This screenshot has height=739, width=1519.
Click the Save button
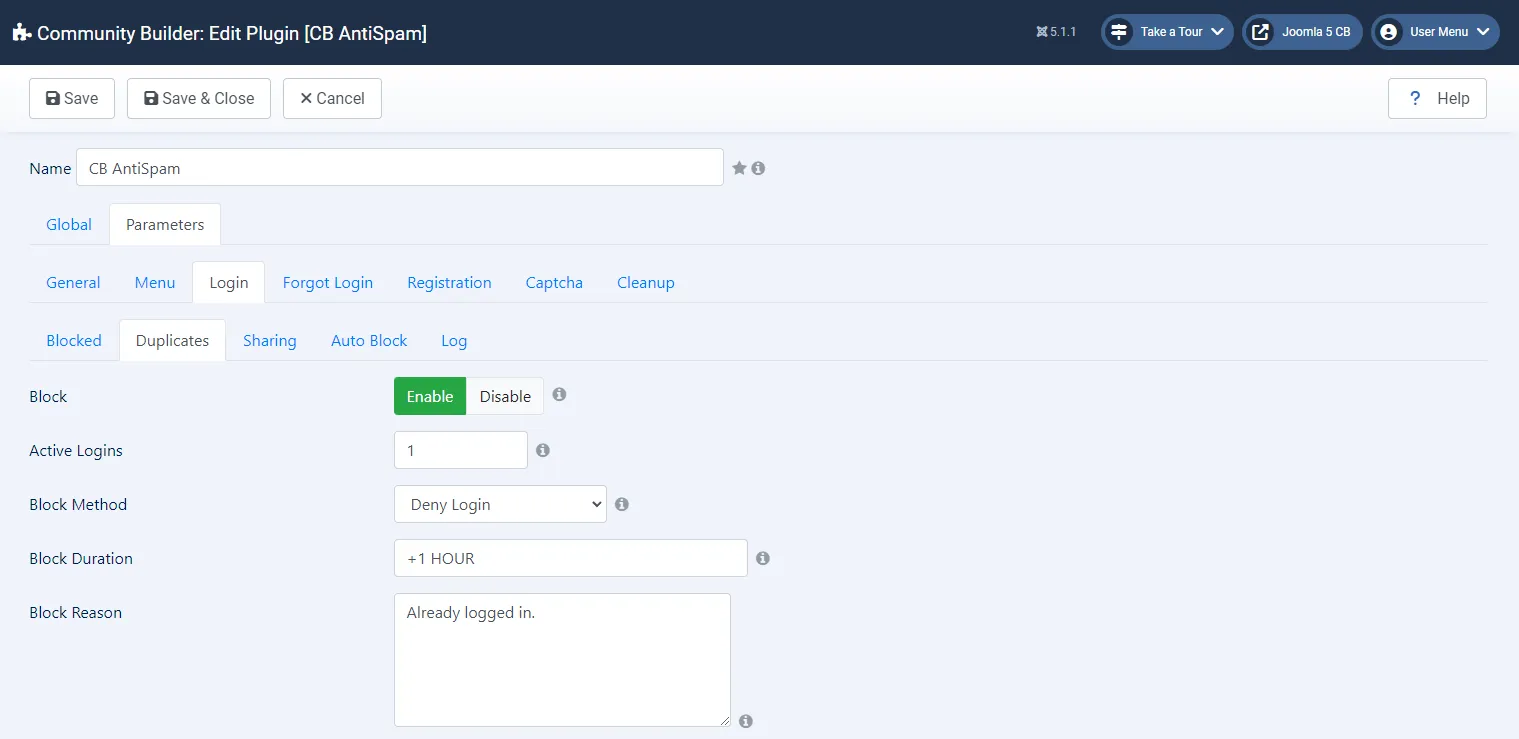click(72, 98)
